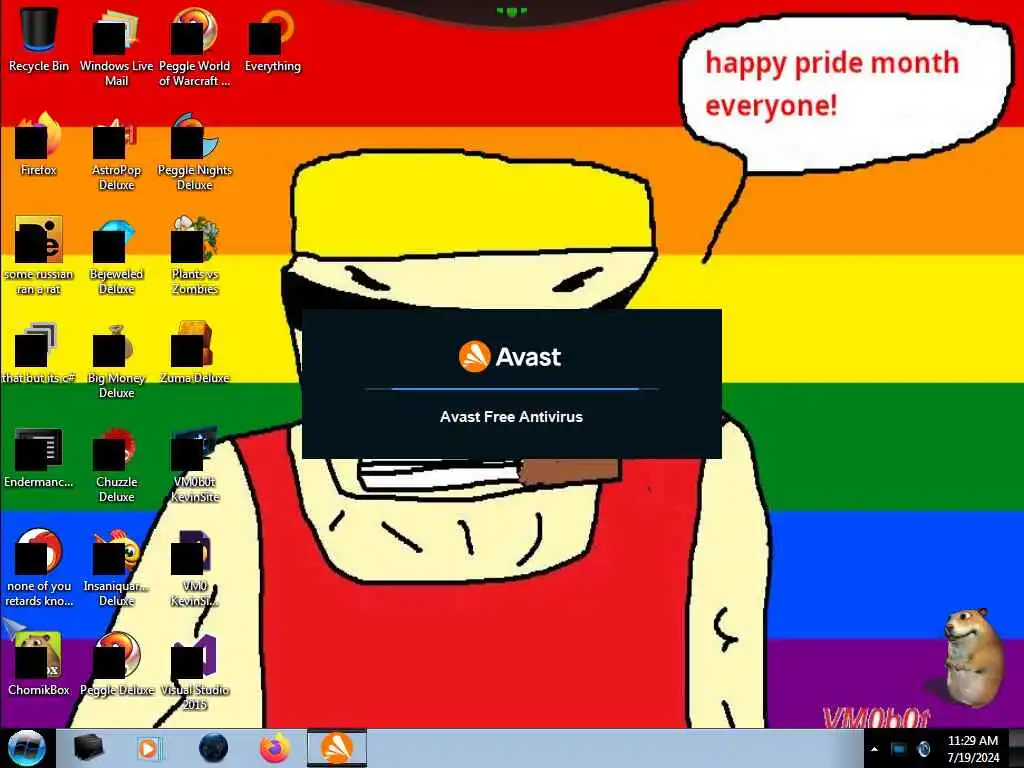Click the taskbar clock showing 11:29 AM
Screen dimensions: 1024x768
point(972,748)
